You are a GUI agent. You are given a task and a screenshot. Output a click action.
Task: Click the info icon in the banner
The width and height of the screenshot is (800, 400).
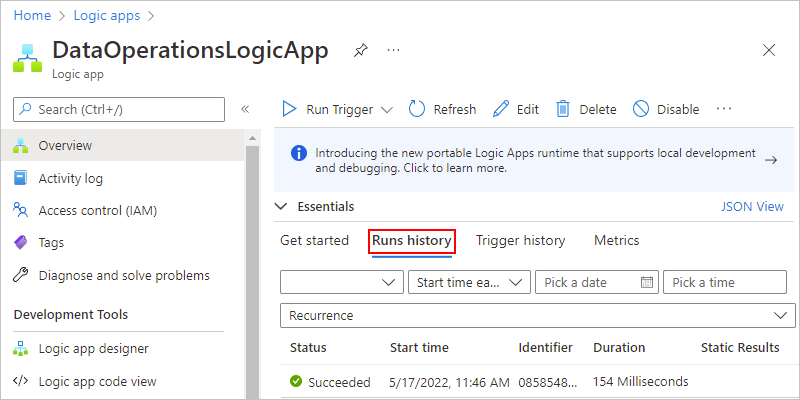pos(299,153)
